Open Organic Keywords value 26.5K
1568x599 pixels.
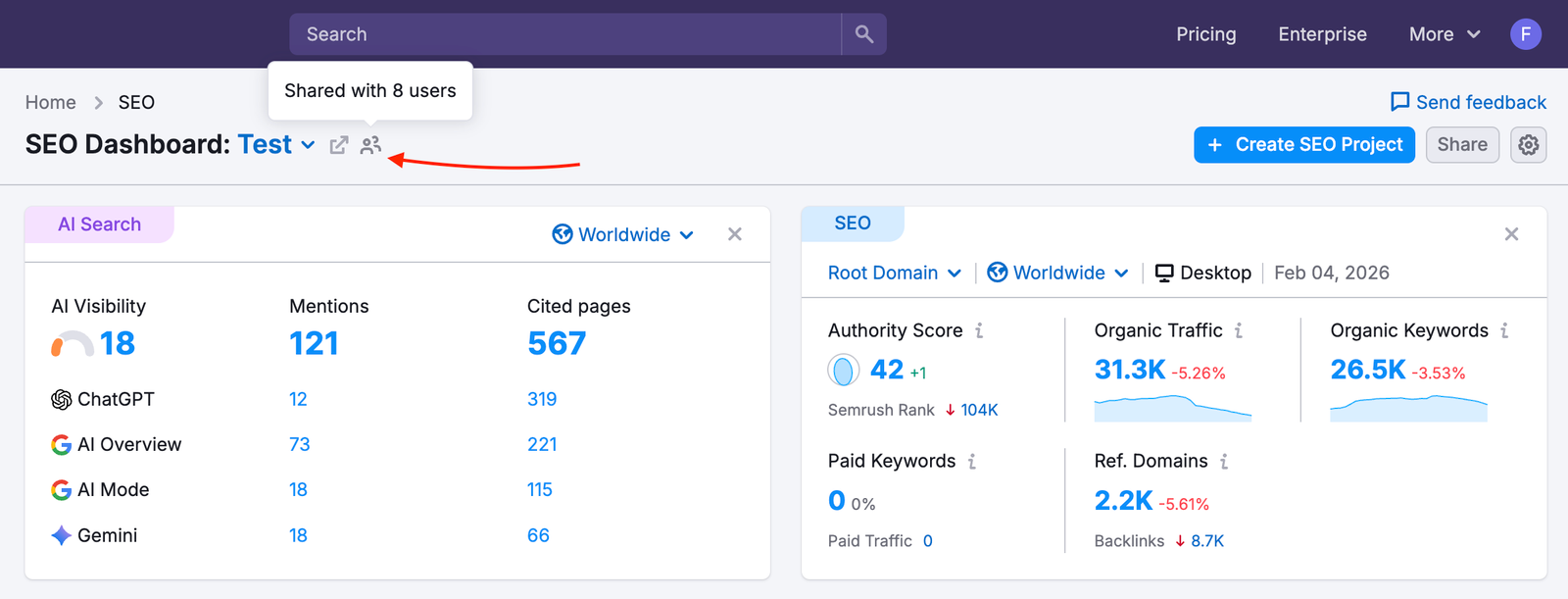(1368, 370)
